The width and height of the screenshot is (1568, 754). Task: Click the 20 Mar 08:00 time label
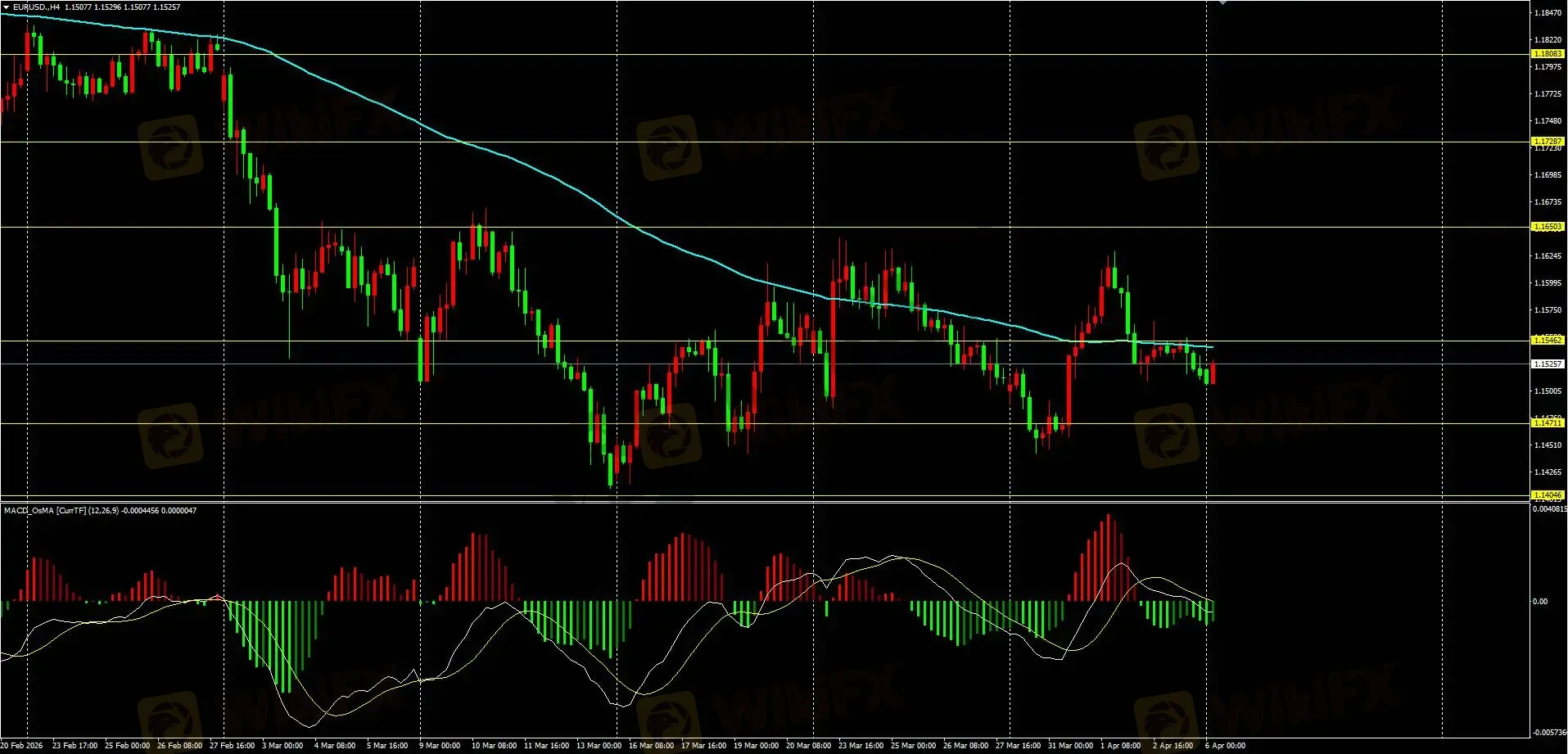808,746
